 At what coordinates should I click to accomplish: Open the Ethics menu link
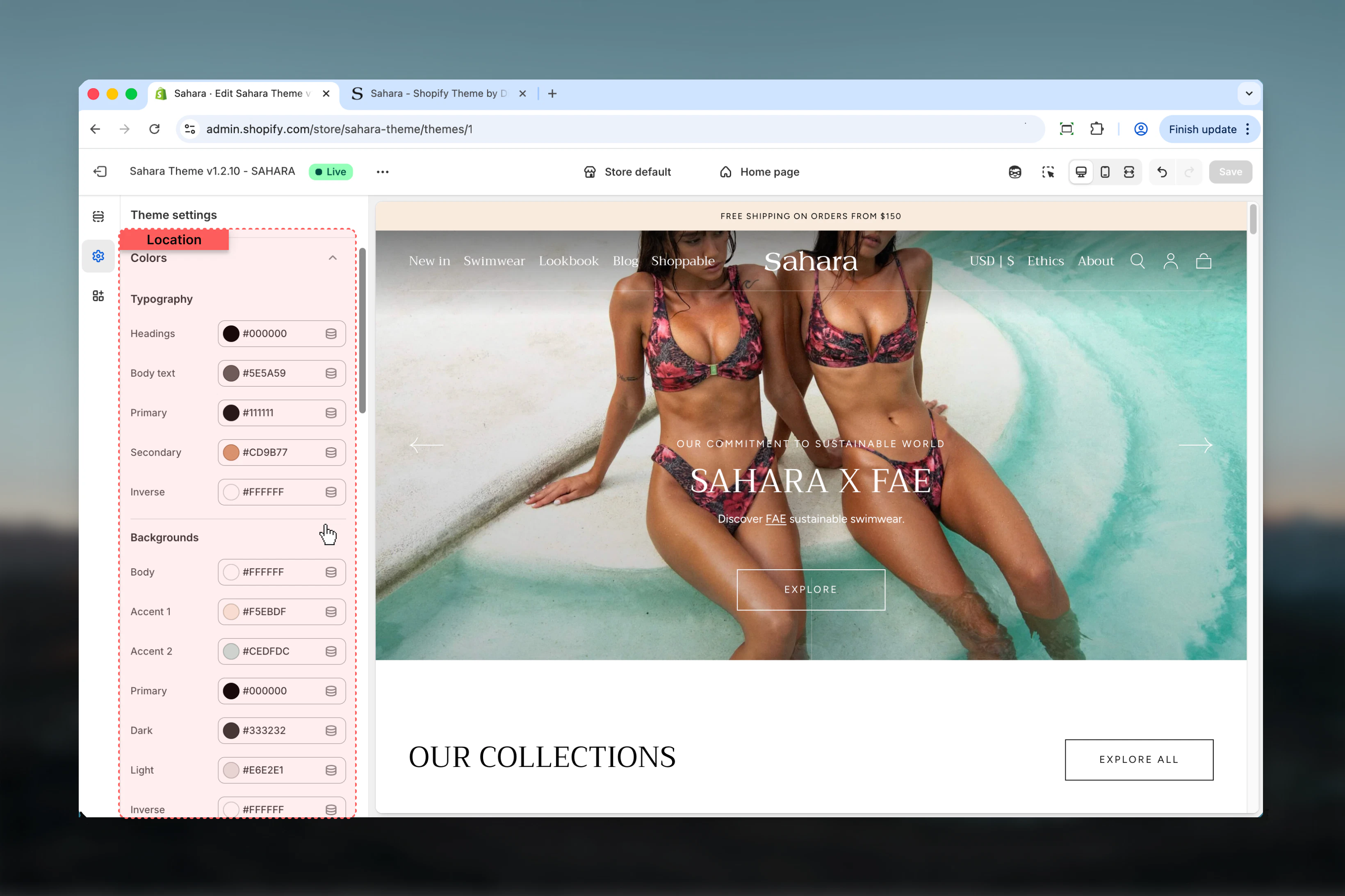coord(1046,261)
